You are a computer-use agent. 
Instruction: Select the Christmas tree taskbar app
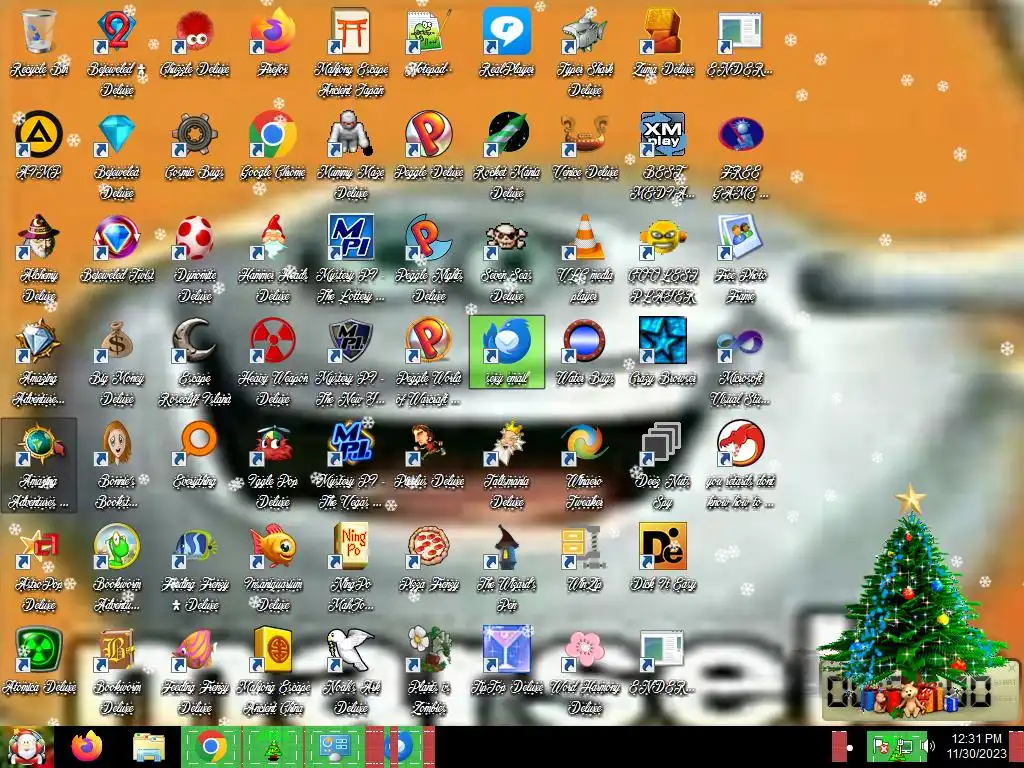pyautogui.click(x=274, y=747)
